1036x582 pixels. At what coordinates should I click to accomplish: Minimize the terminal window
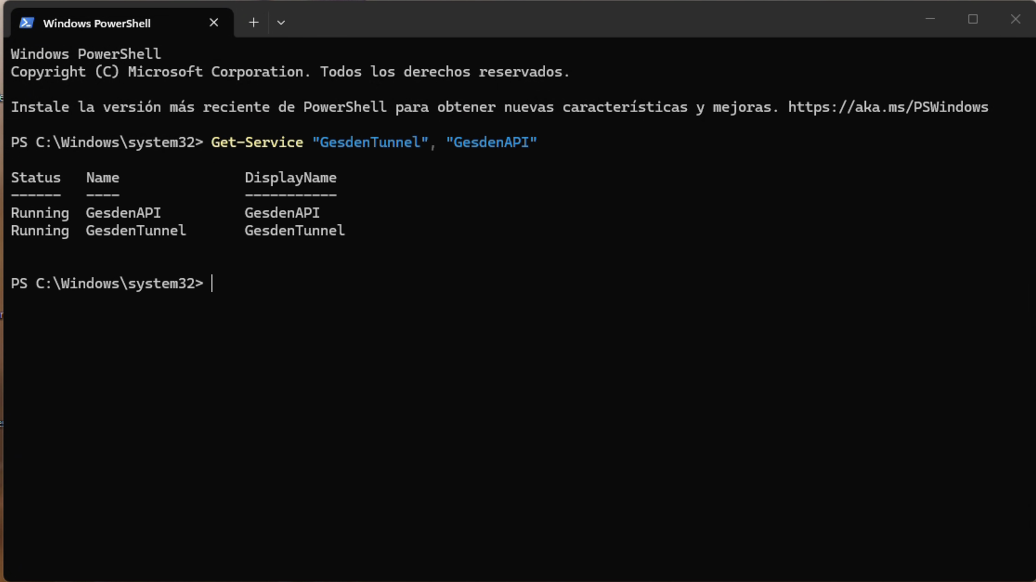[930, 19]
